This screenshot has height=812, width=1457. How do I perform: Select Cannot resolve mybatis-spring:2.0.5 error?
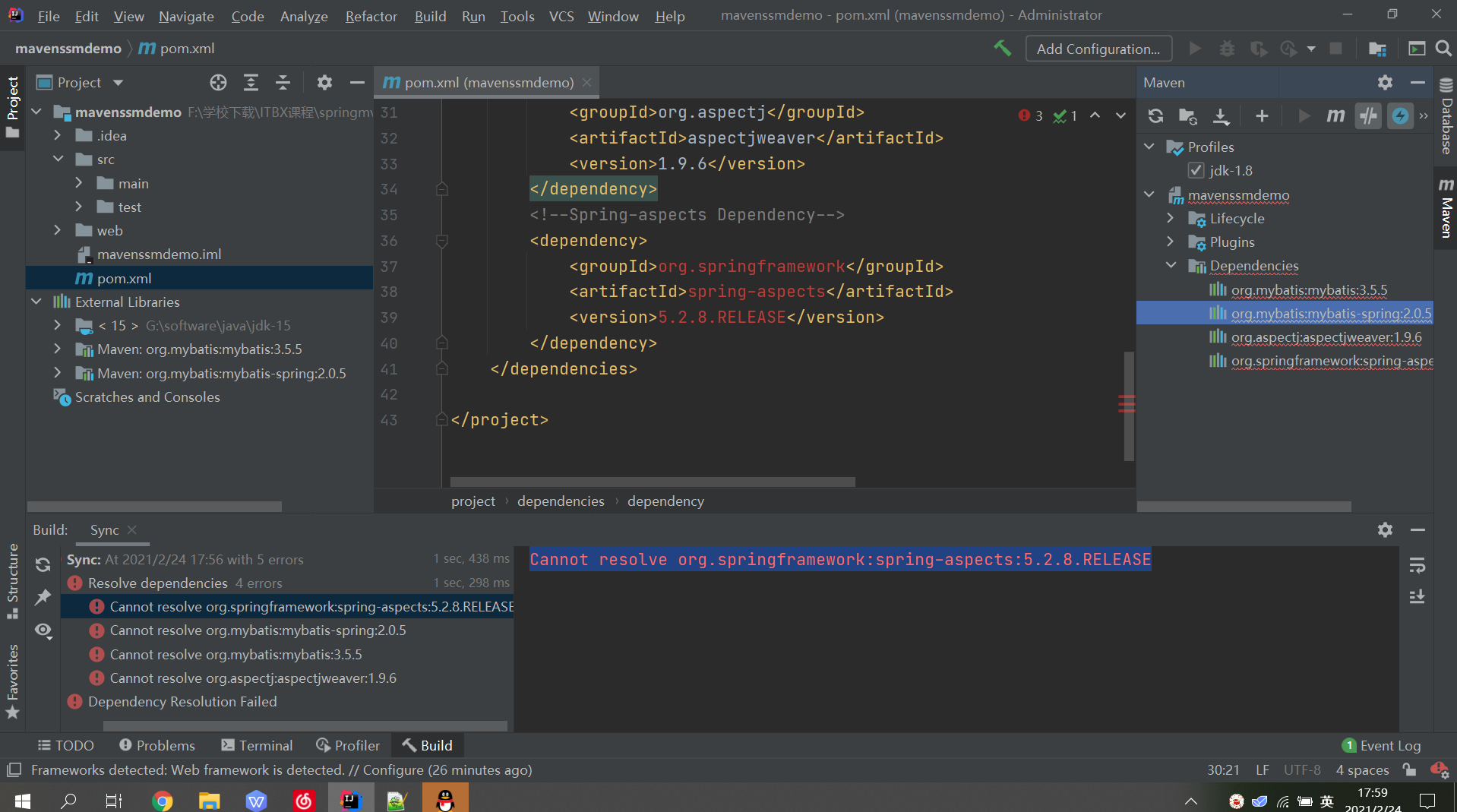[287, 630]
